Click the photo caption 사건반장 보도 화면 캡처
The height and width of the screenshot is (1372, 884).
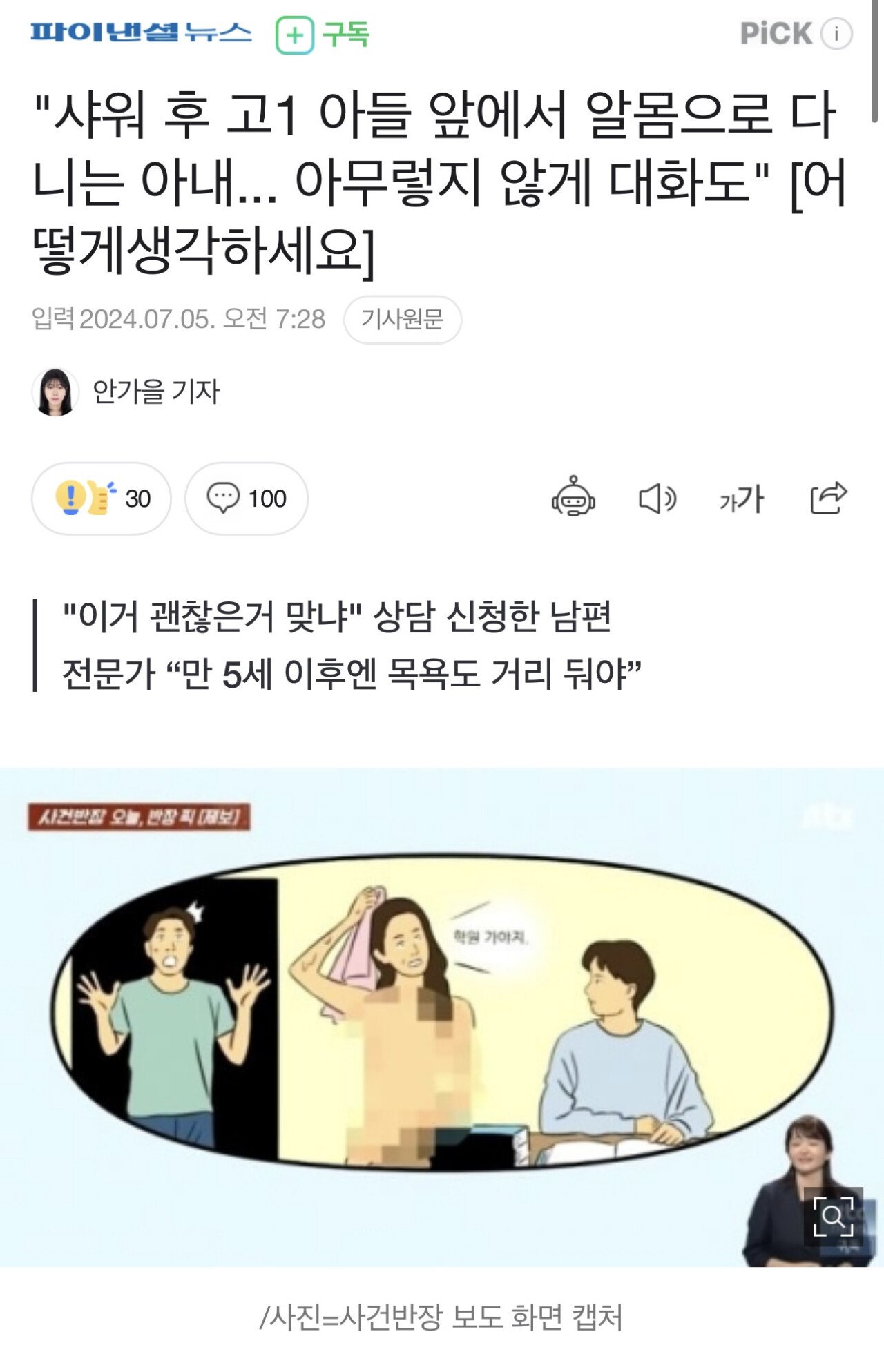[441, 1317]
